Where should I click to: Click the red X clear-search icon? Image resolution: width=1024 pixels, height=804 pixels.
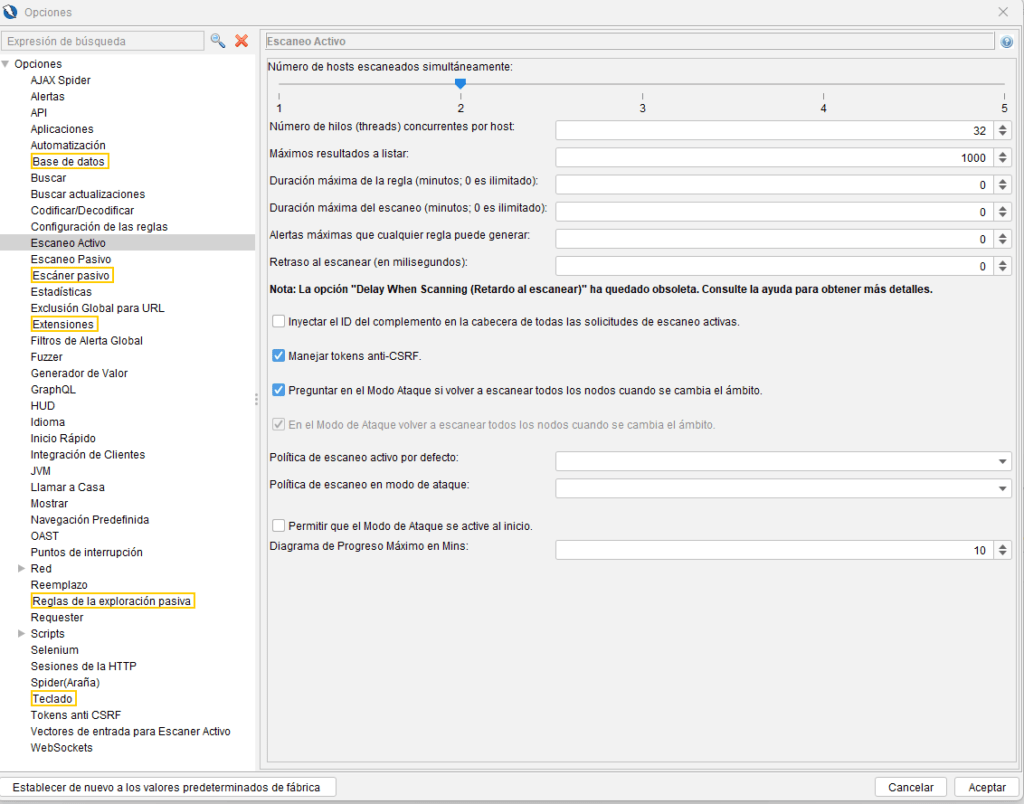point(241,41)
